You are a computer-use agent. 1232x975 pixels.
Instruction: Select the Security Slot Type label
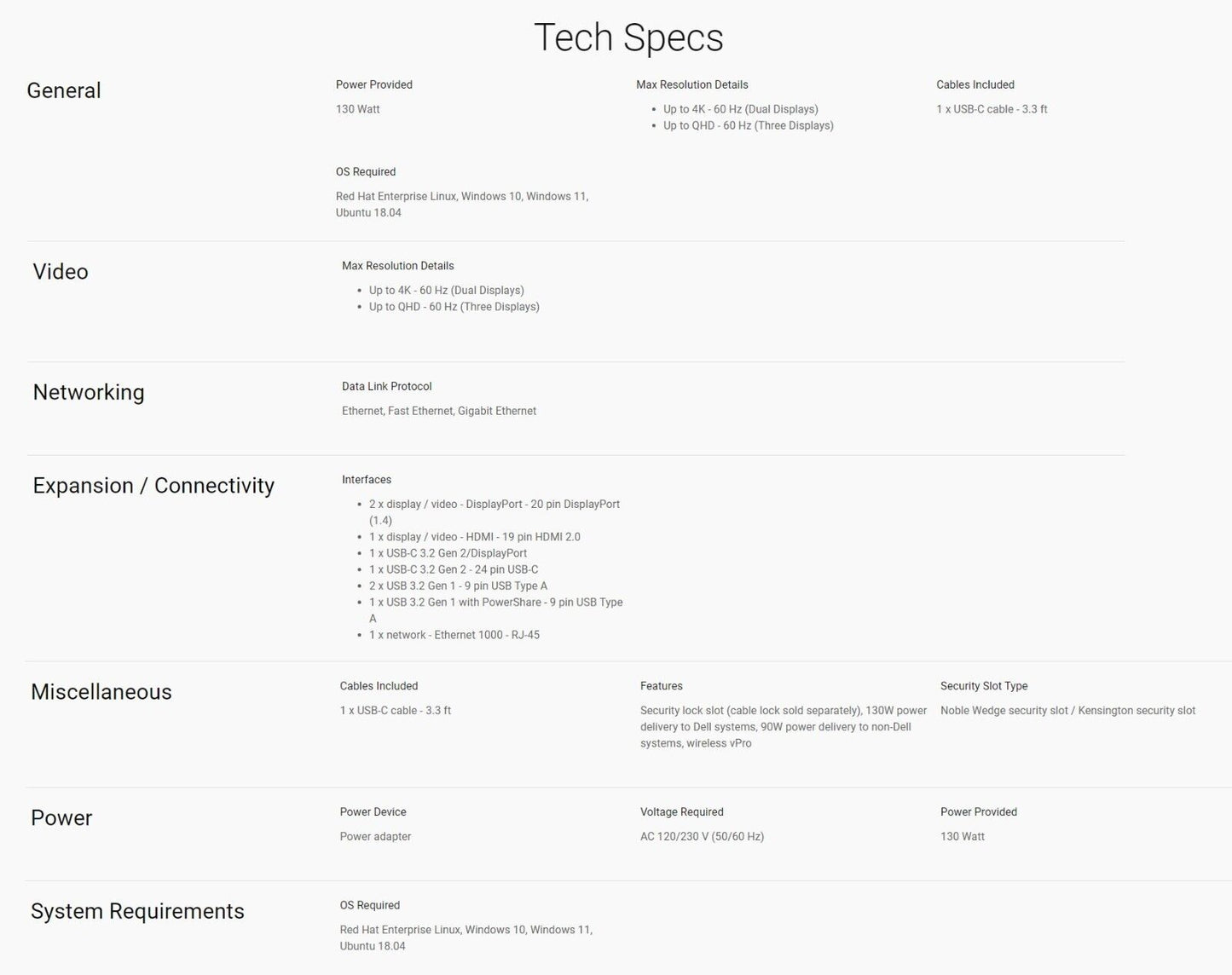point(984,686)
